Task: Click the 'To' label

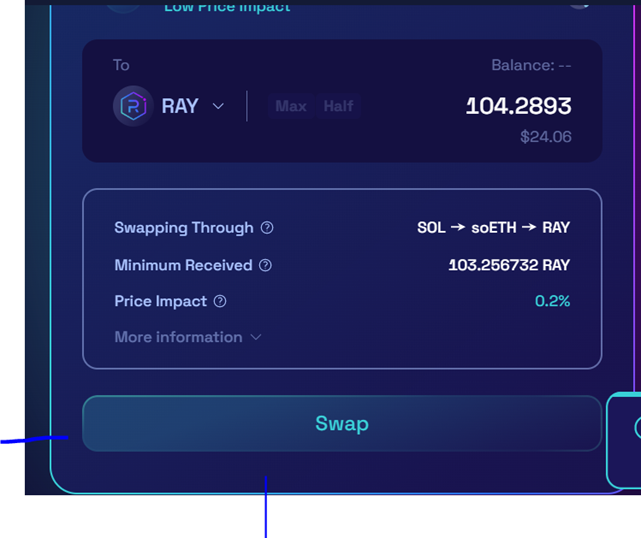Action: (x=121, y=65)
